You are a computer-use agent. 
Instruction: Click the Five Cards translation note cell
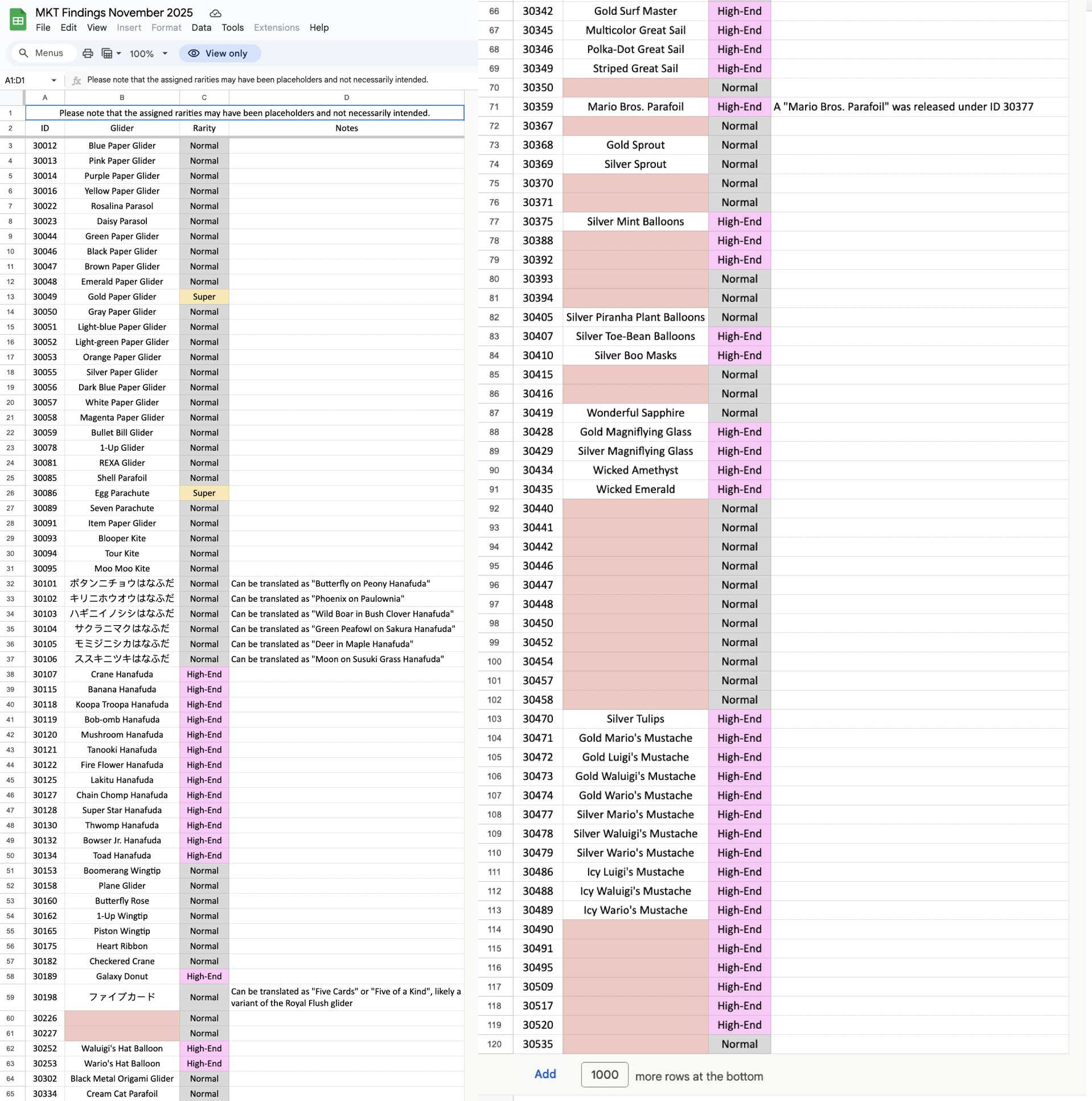(x=347, y=997)
